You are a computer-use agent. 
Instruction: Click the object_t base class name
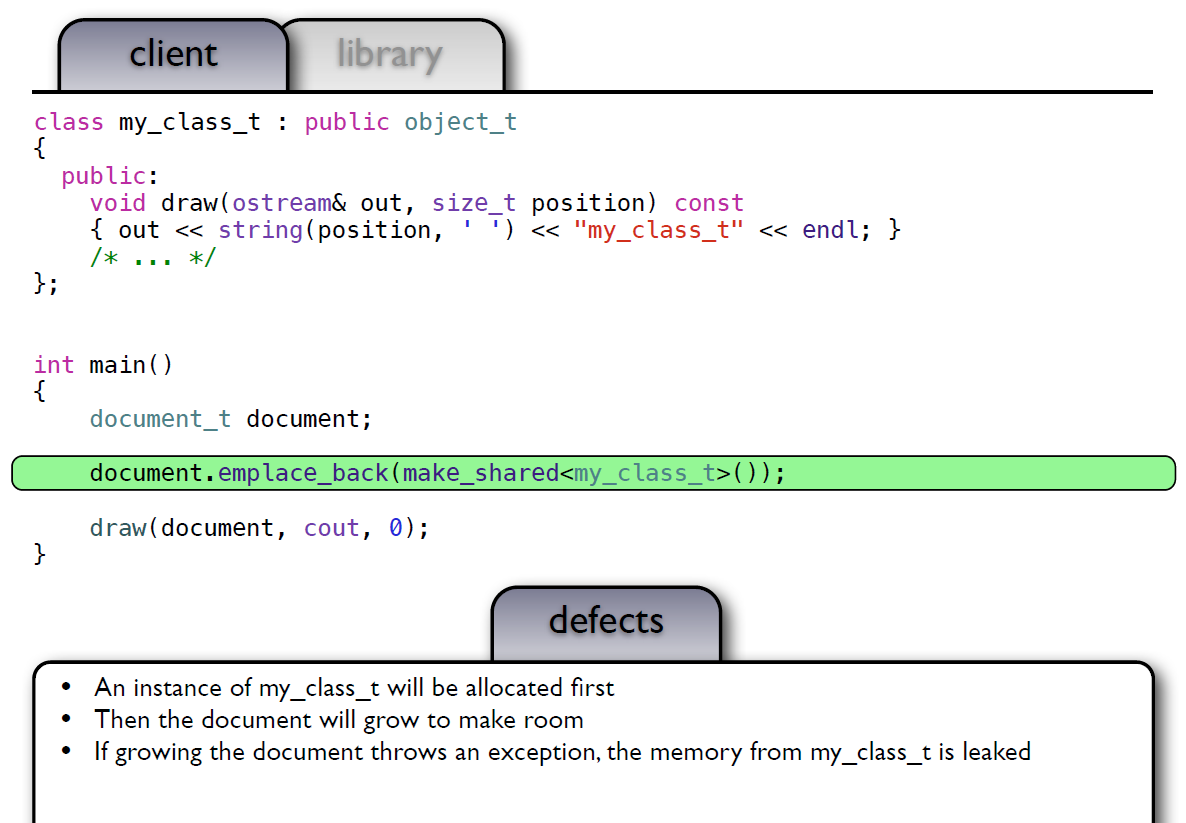pyautogui.click(x=460, y=122)
